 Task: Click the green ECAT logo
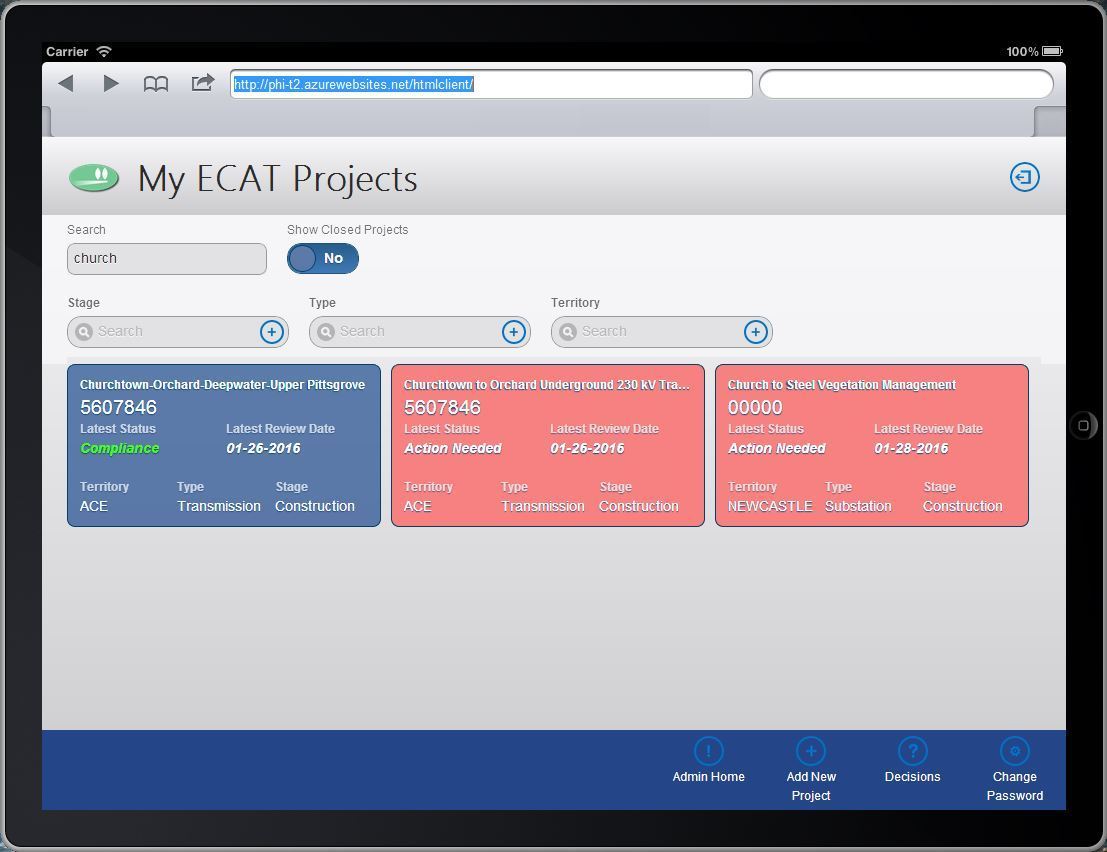pyautogui.click(x=94, y=178)
